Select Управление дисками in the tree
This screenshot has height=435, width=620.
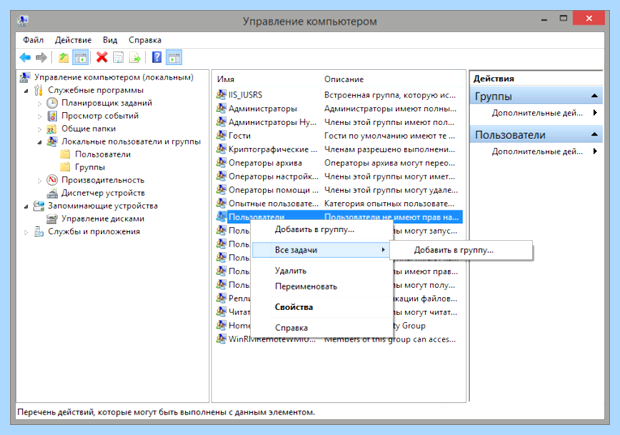pyautogui.click(x=103, y=219)
